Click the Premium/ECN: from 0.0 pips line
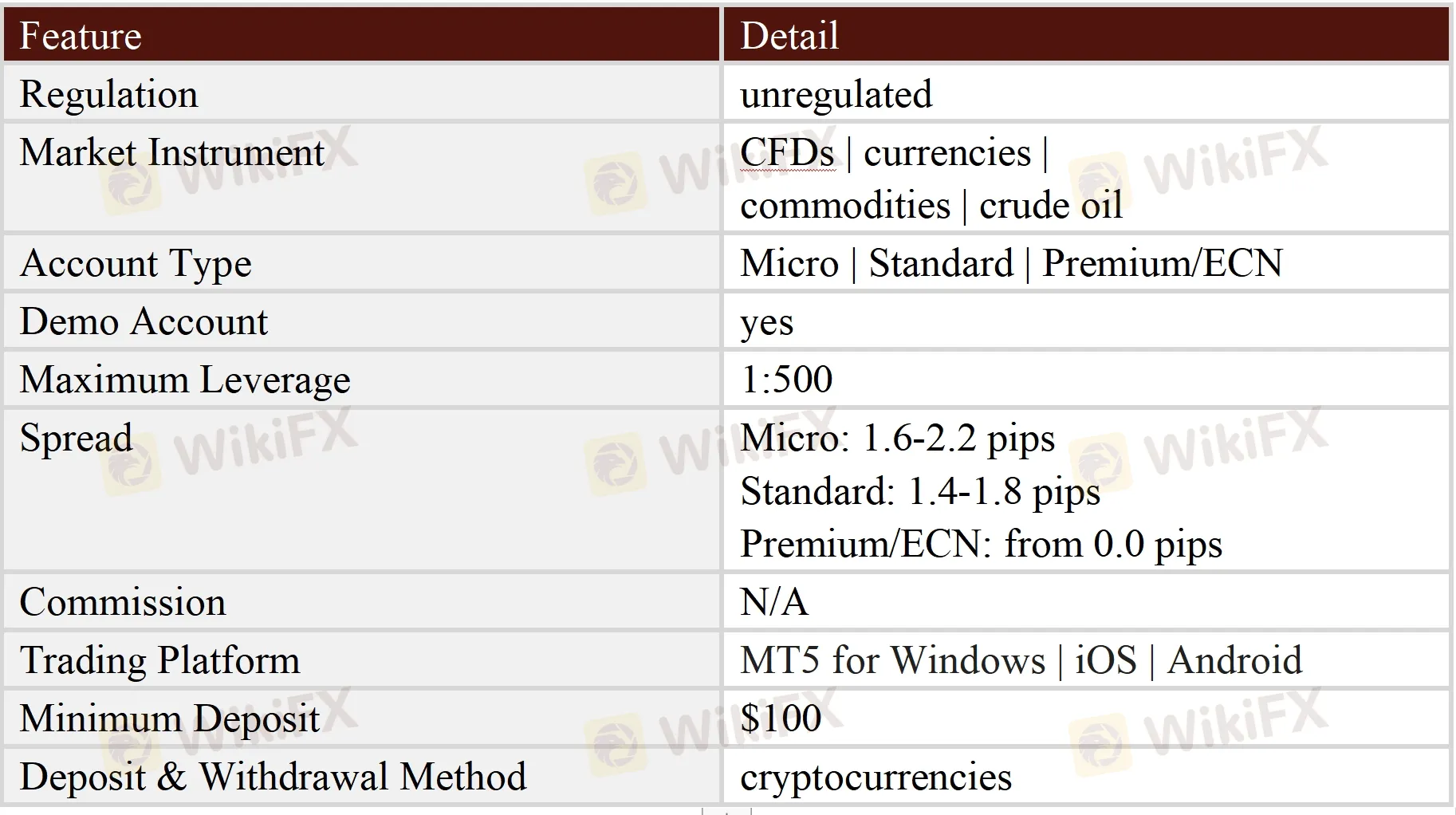The width and height of the screenshot is (1456, 815). tap(981, 545)
